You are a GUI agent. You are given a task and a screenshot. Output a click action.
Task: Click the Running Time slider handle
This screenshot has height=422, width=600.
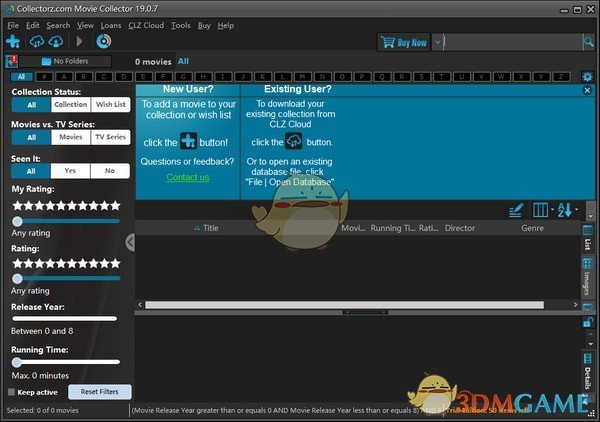pyautogui.click(x=16, y=362)
